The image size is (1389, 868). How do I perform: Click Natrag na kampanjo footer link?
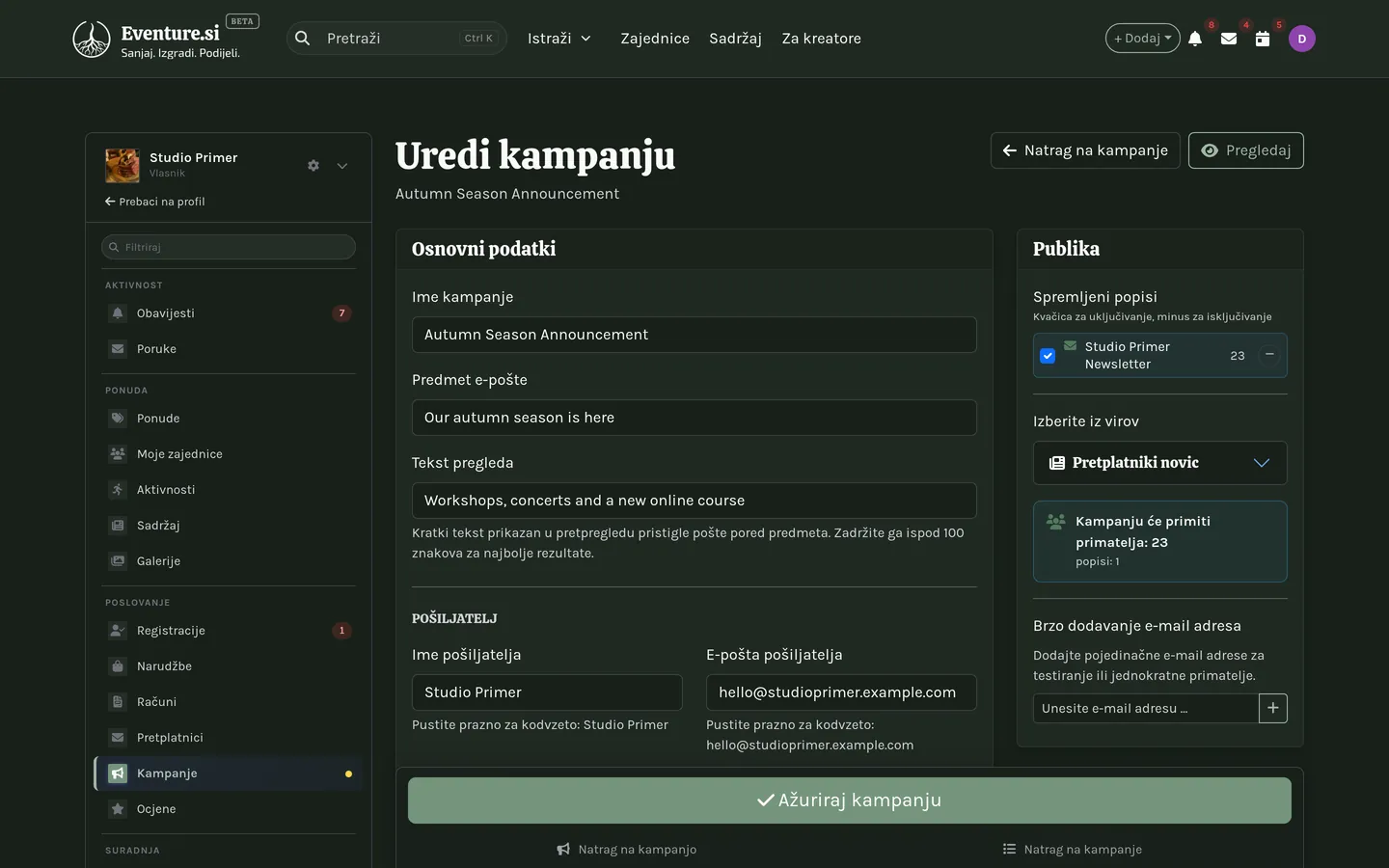click(x=627, y=850)
